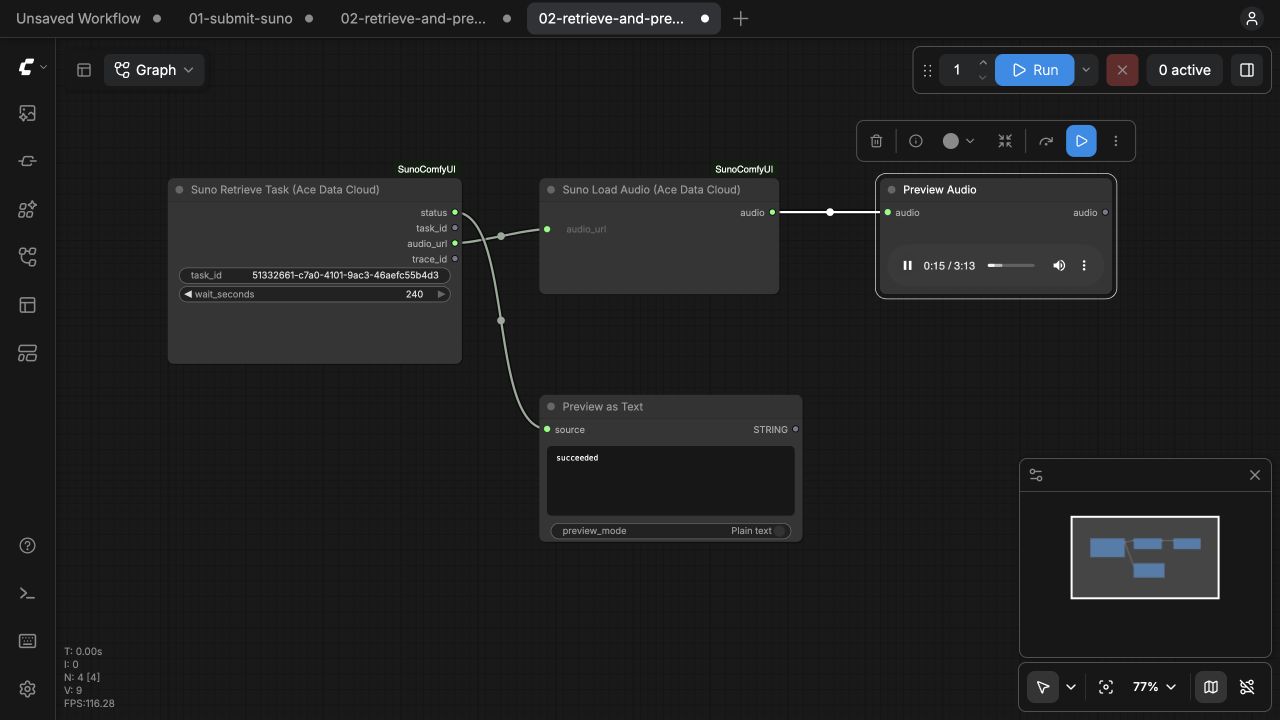The image size is (1280, 720).
Task: Open more options in node selection toolbar
Action: (x=1116, y=141)
